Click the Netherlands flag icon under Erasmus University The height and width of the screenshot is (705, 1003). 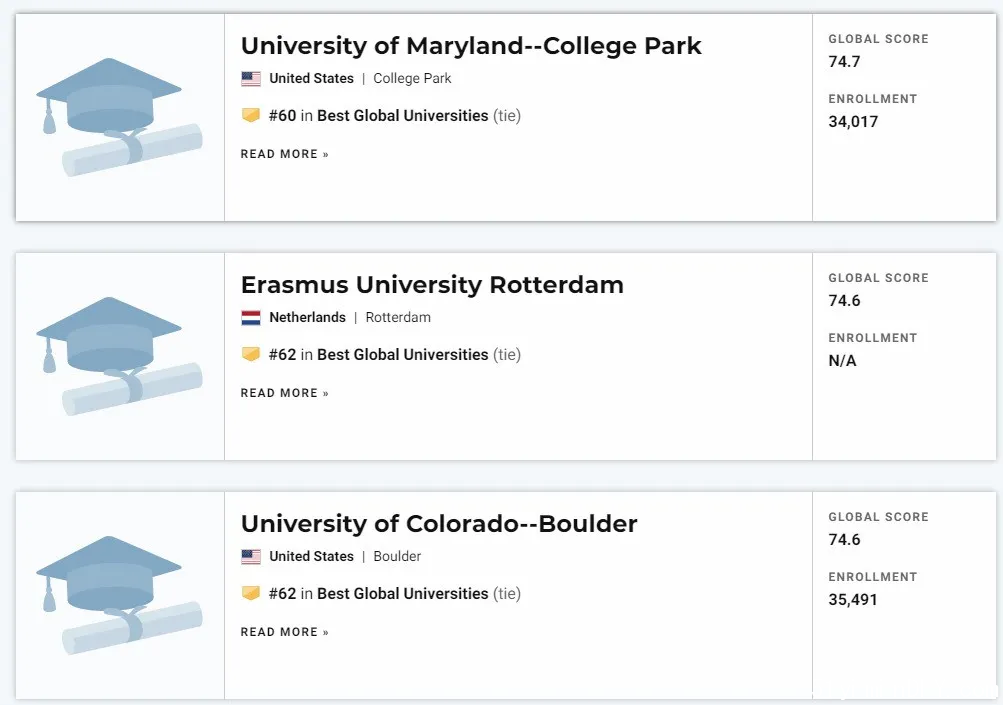coord(251,318)
